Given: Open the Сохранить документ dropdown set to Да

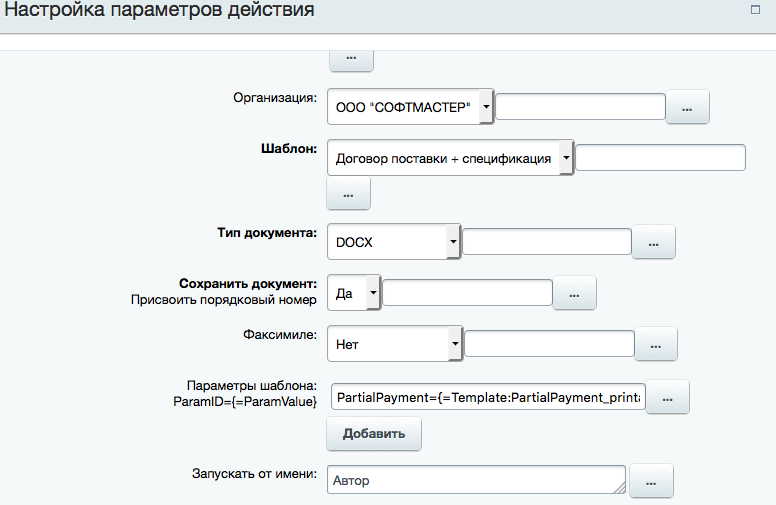Looking at the screenshot, I should pos(355,293).
